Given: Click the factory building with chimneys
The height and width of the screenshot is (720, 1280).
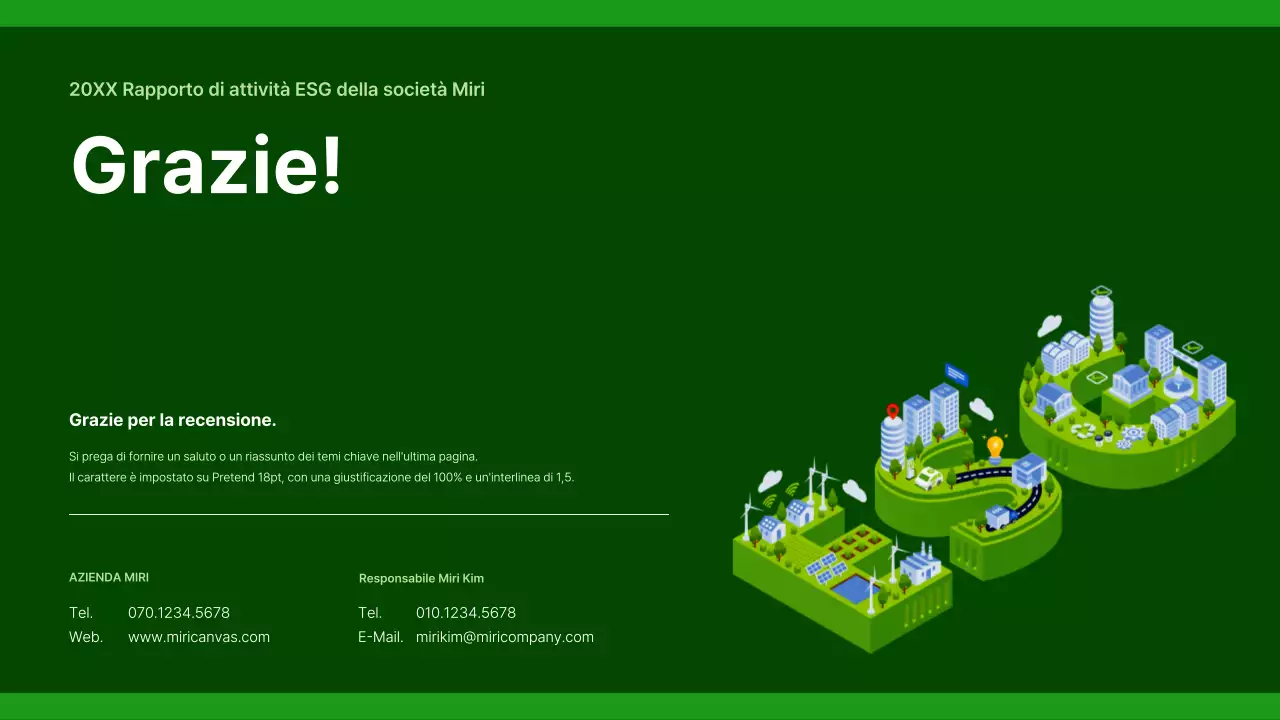Looking at the screenshot, I should tap(920, 566).
